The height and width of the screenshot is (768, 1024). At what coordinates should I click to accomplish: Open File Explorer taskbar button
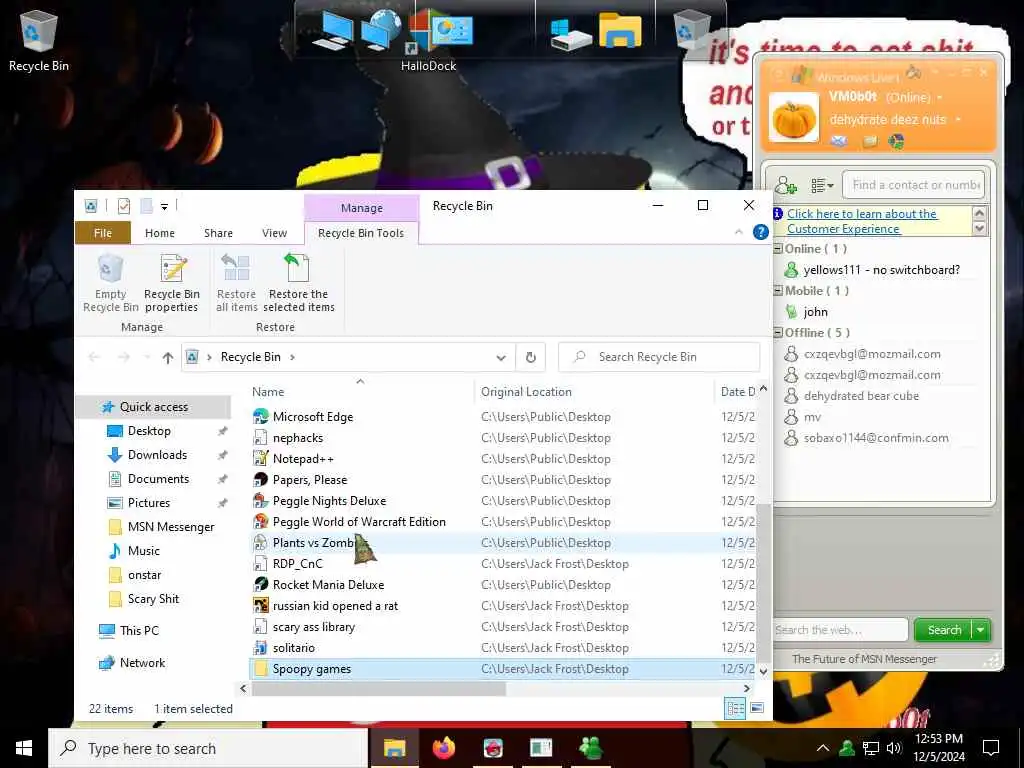394,748
